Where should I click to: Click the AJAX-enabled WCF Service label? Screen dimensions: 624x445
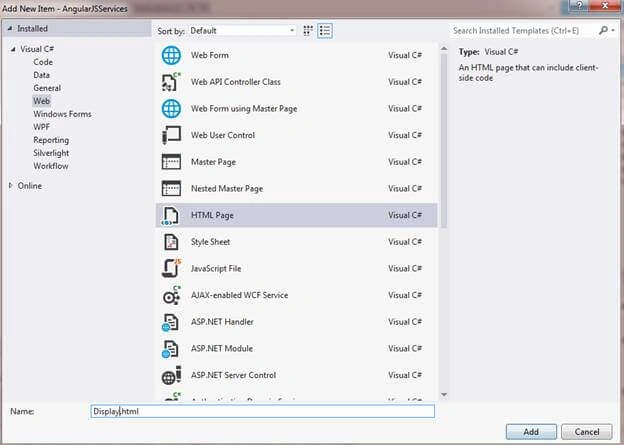tap(240, 295)
